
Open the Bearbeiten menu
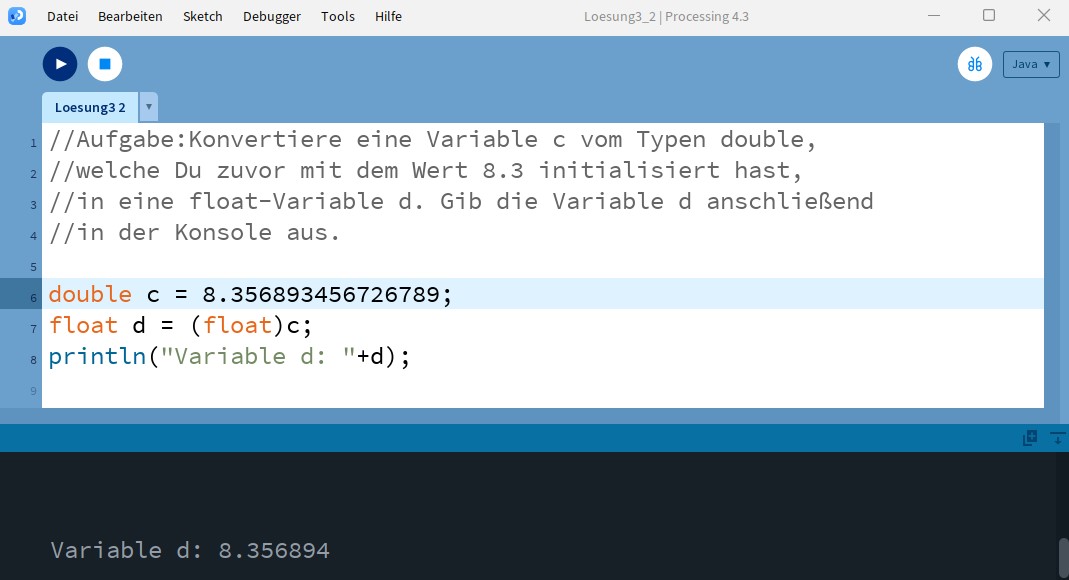(x=130, y=16)
